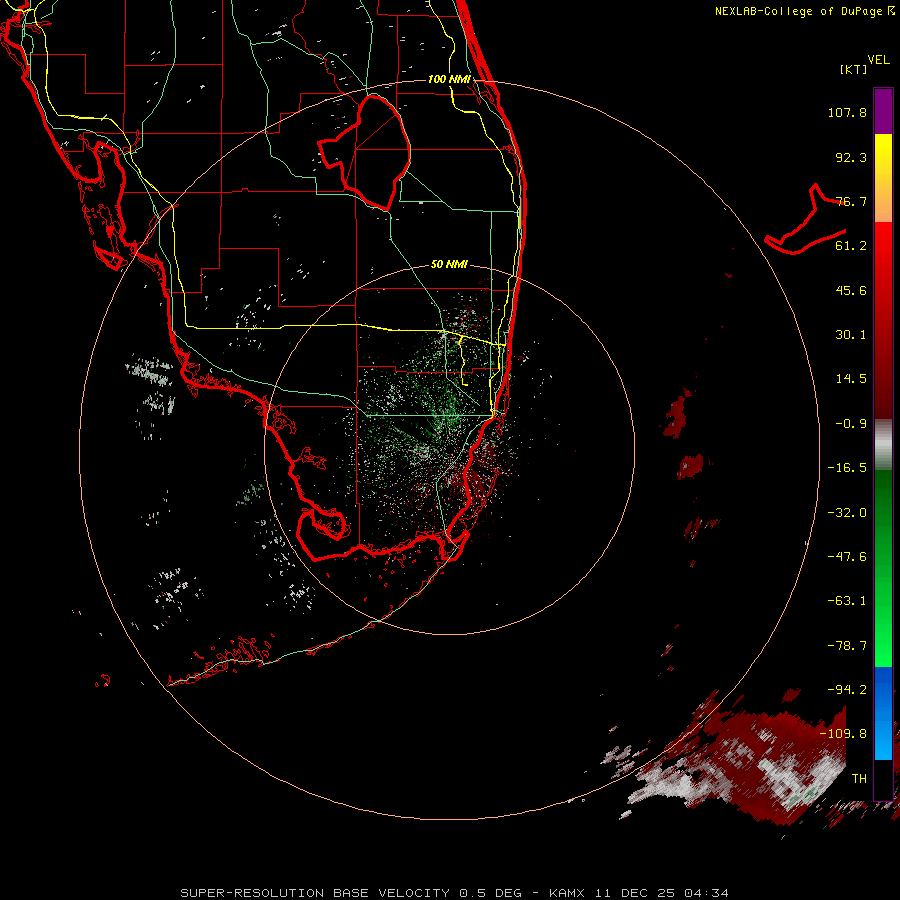This screenshot has height=900, width=900.
Task: Click the 107.8 legend value
Action: pyautogui.click(x=847, y=112)
